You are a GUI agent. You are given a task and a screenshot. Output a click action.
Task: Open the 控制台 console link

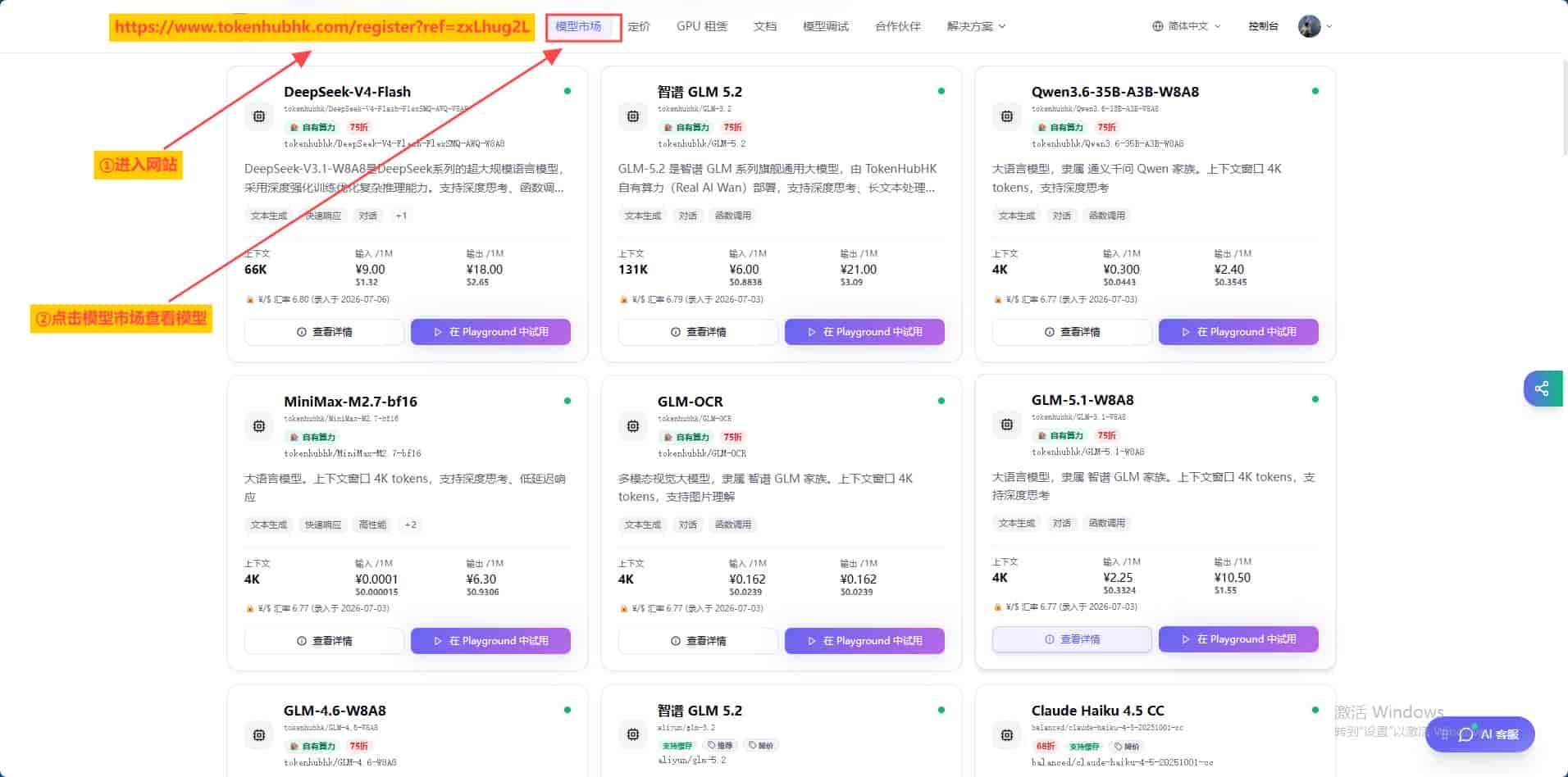(x=1263, y=26)
